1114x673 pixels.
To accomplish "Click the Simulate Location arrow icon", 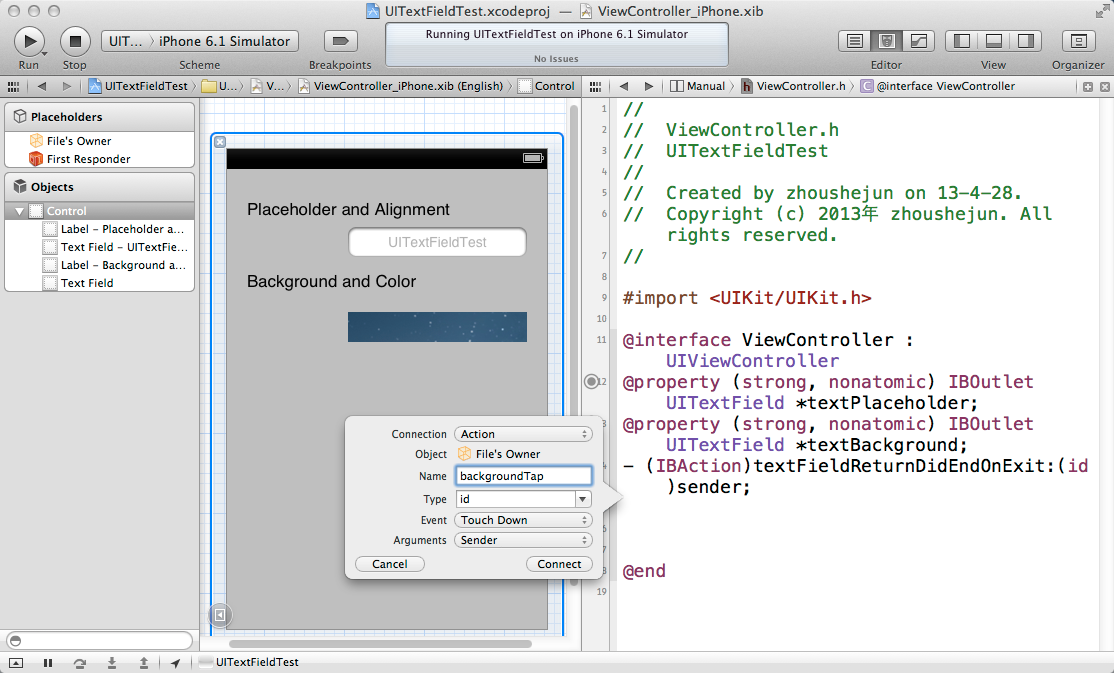I will [x=175, y=662].
